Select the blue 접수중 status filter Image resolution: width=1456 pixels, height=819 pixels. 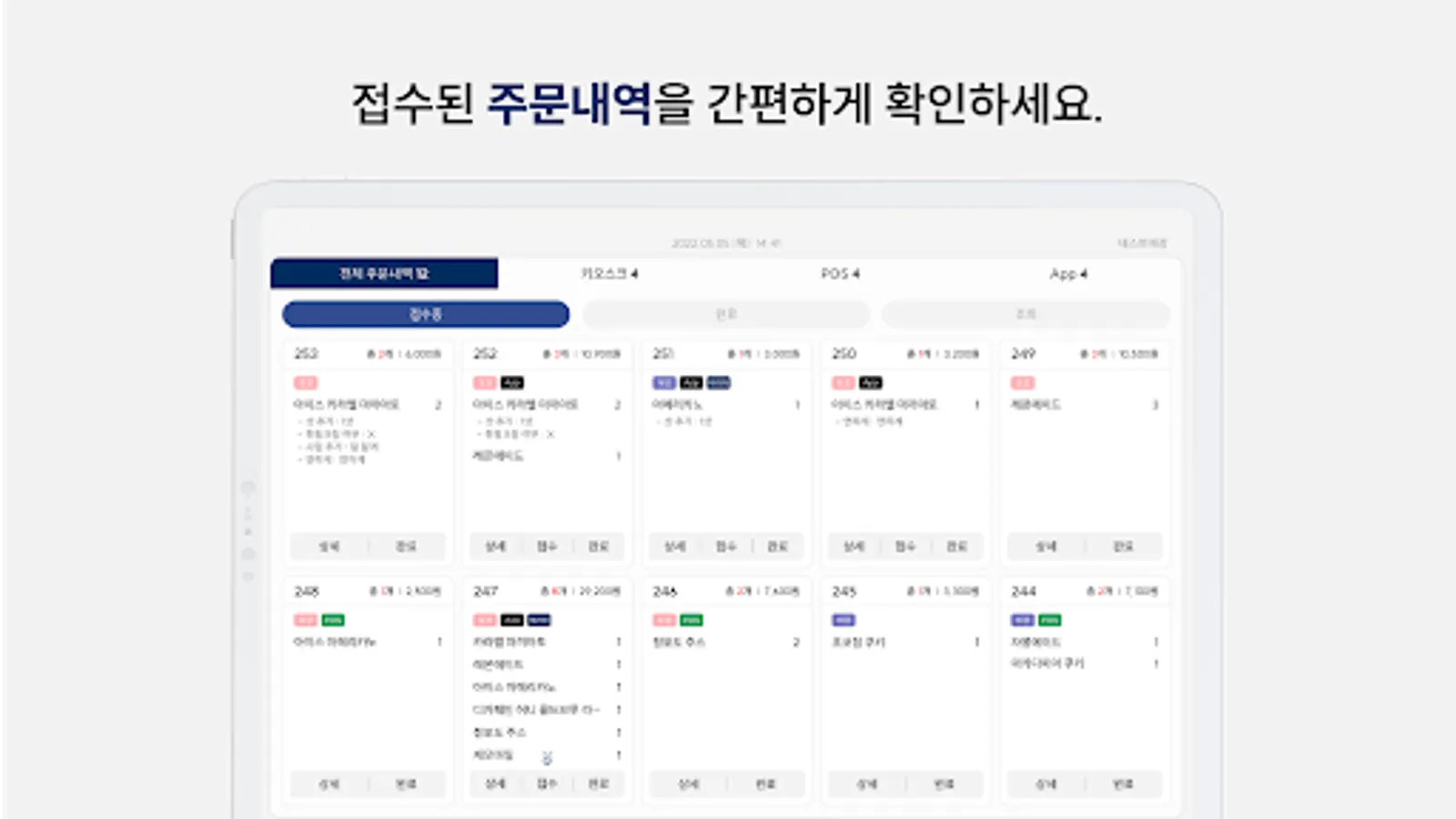(x=426, y=314)
